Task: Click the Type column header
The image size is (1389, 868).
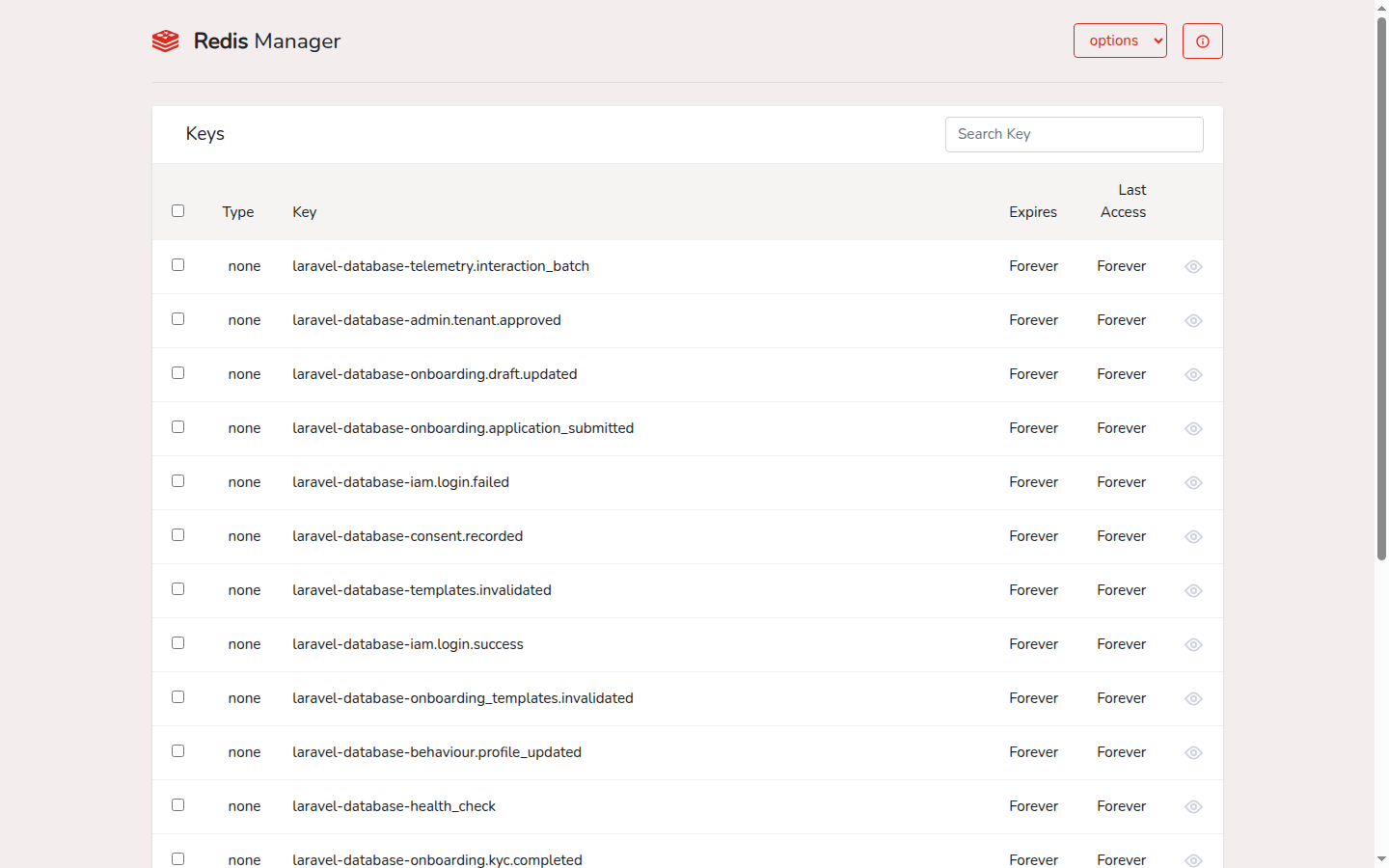Action: tap(238, 212)
